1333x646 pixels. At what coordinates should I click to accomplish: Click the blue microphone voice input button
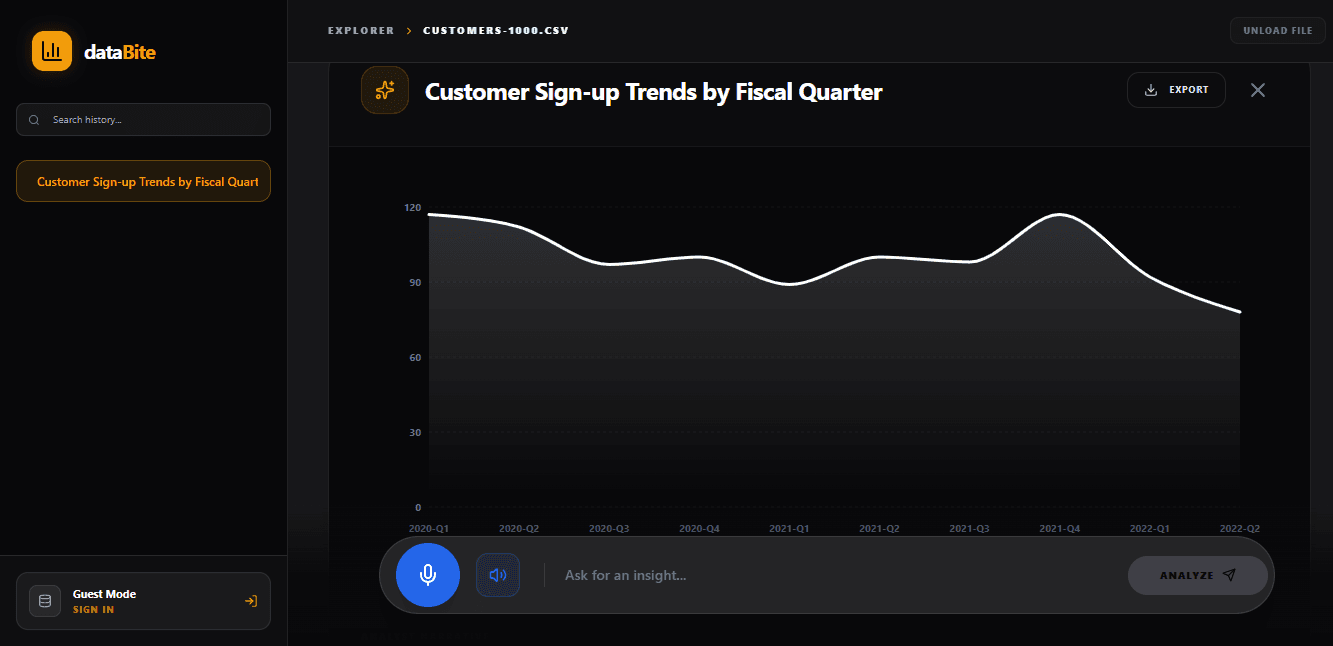click(x=428, y=575)
